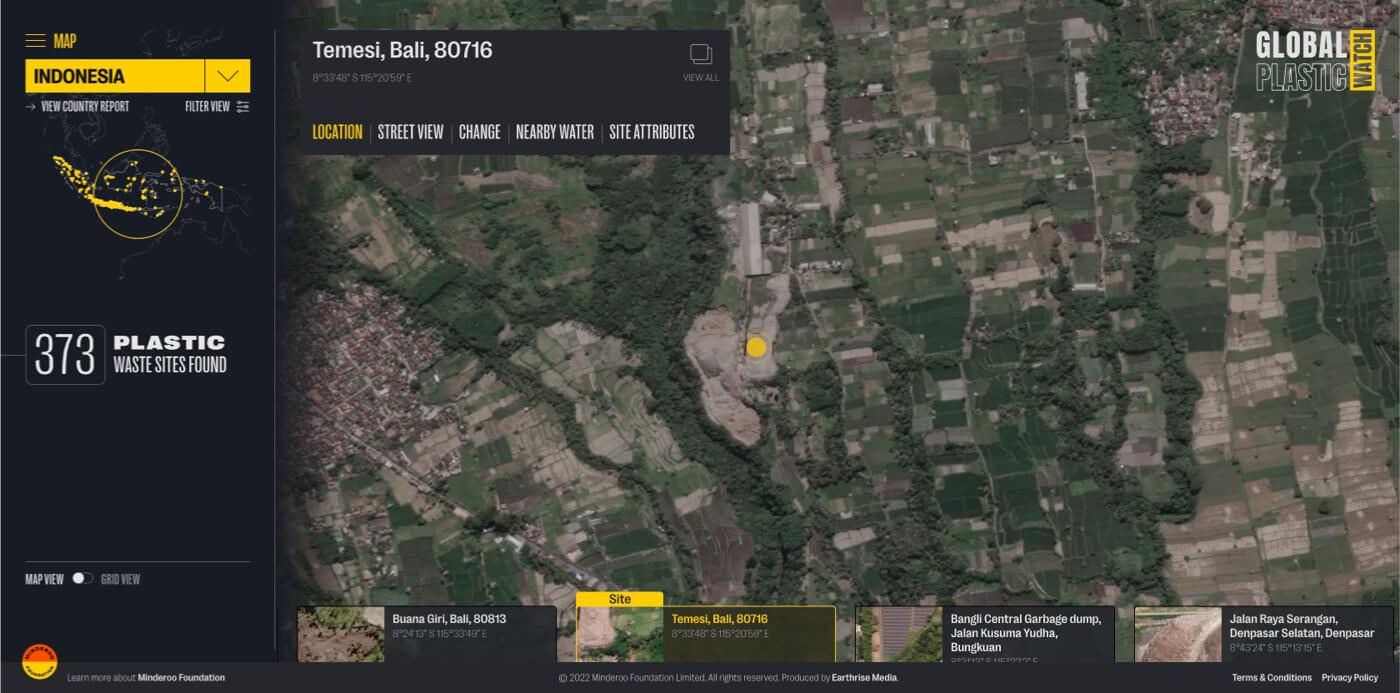The height and width of the screenshot is (693, 1400).
Task: Select the Grid View label
Action: pyautogui.click(x=121, y=579)
